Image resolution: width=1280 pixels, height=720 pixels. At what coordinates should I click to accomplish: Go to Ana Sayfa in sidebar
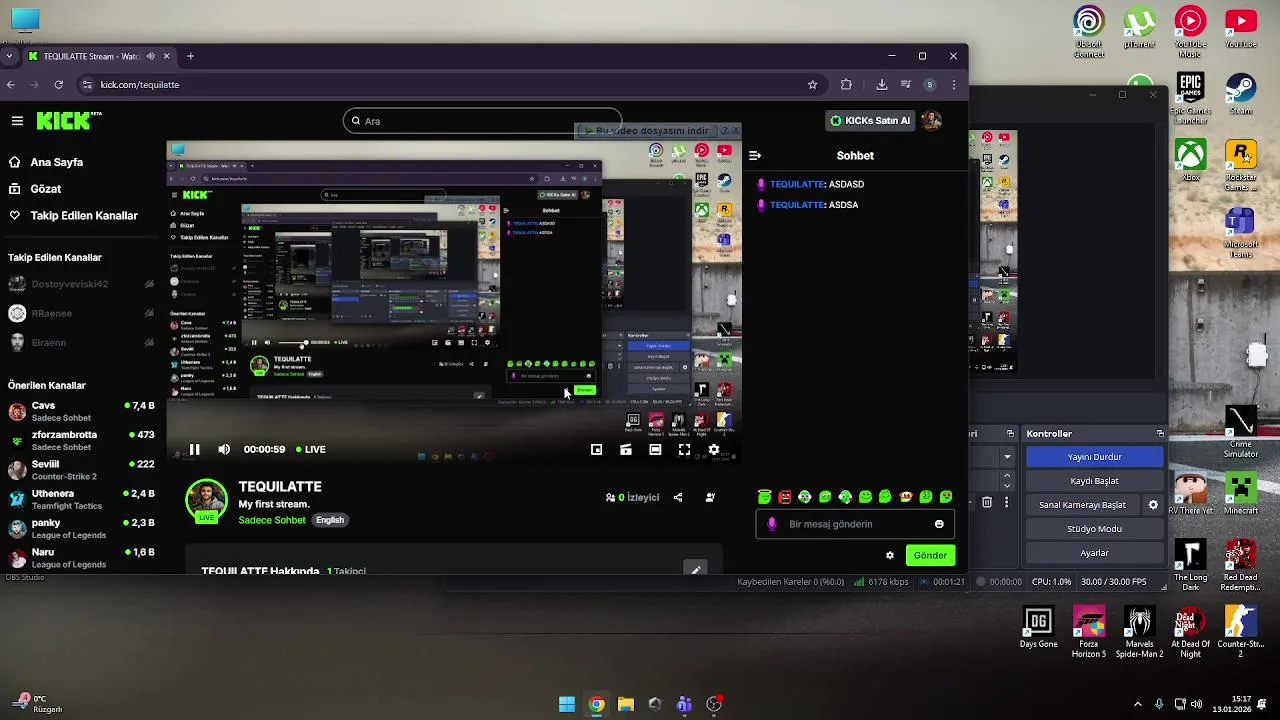click(x=46, y=162)
